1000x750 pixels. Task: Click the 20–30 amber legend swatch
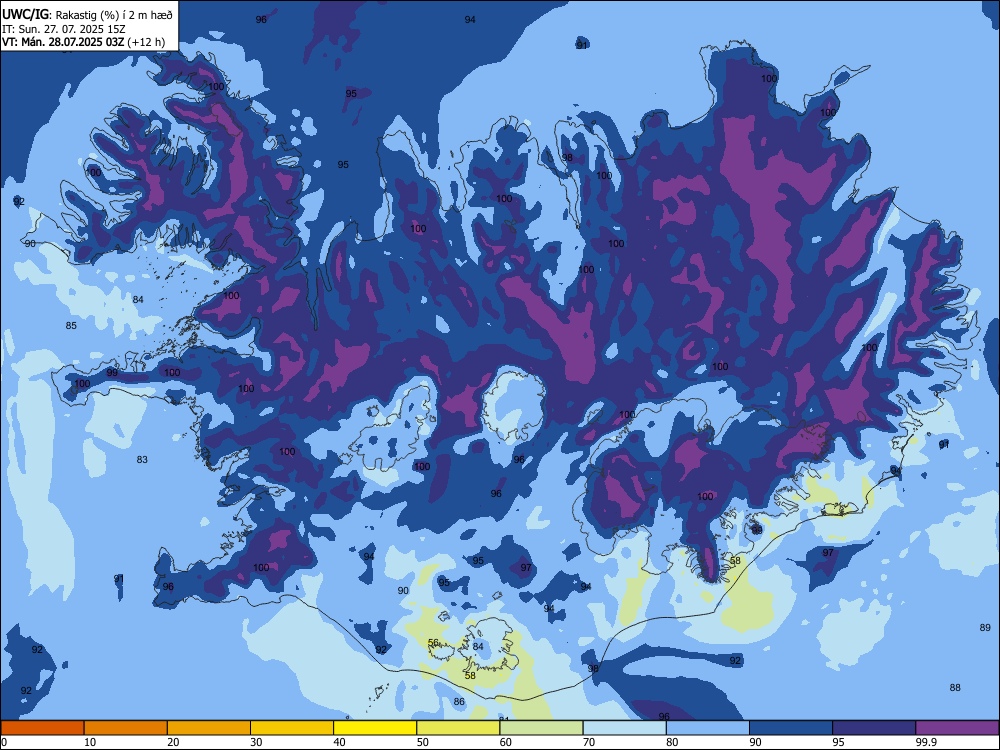tap(209, 728)
